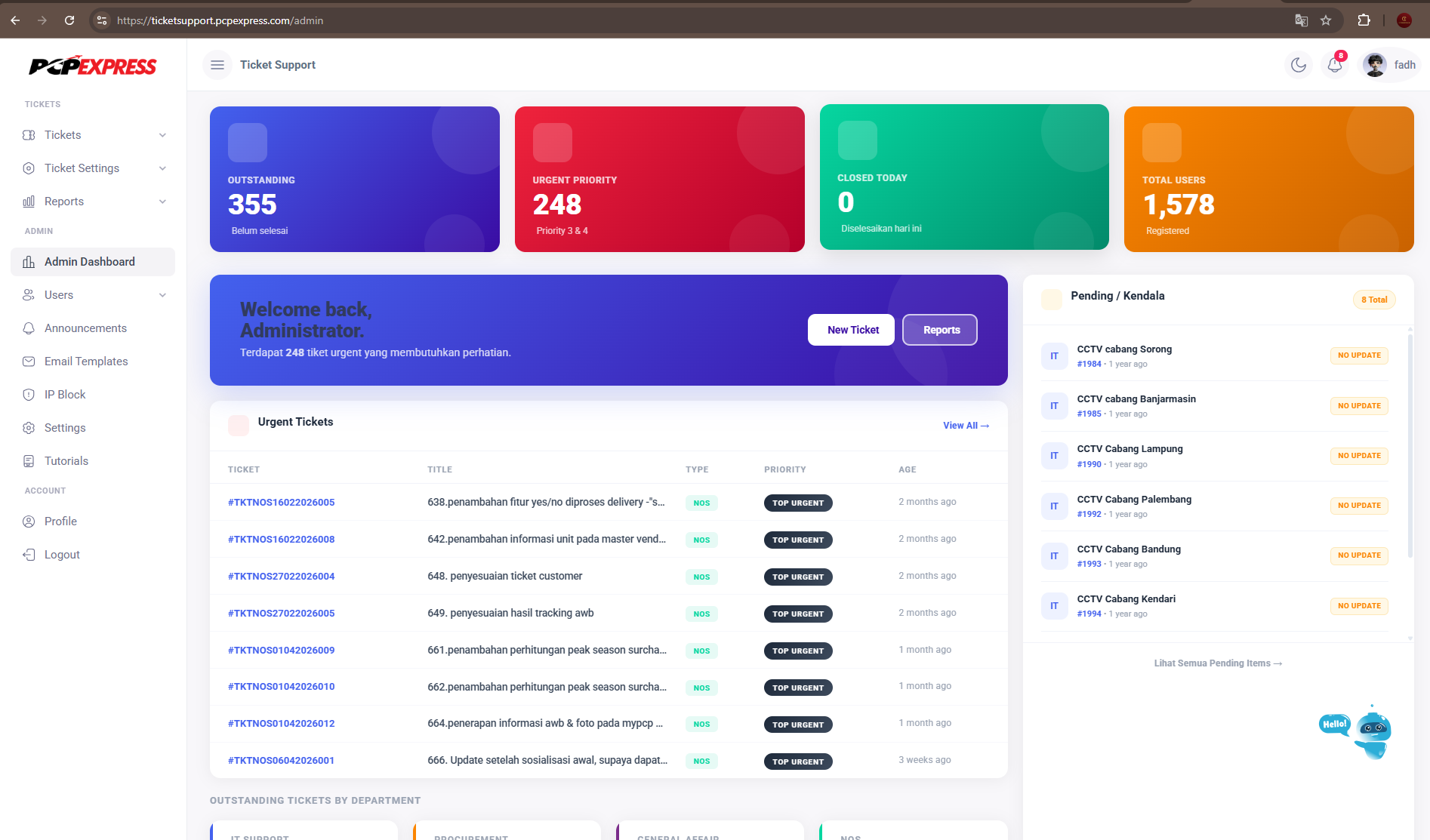Screen dimensions: 1430x840
Task: Open IP Block menu item
Action: (93, 395)
